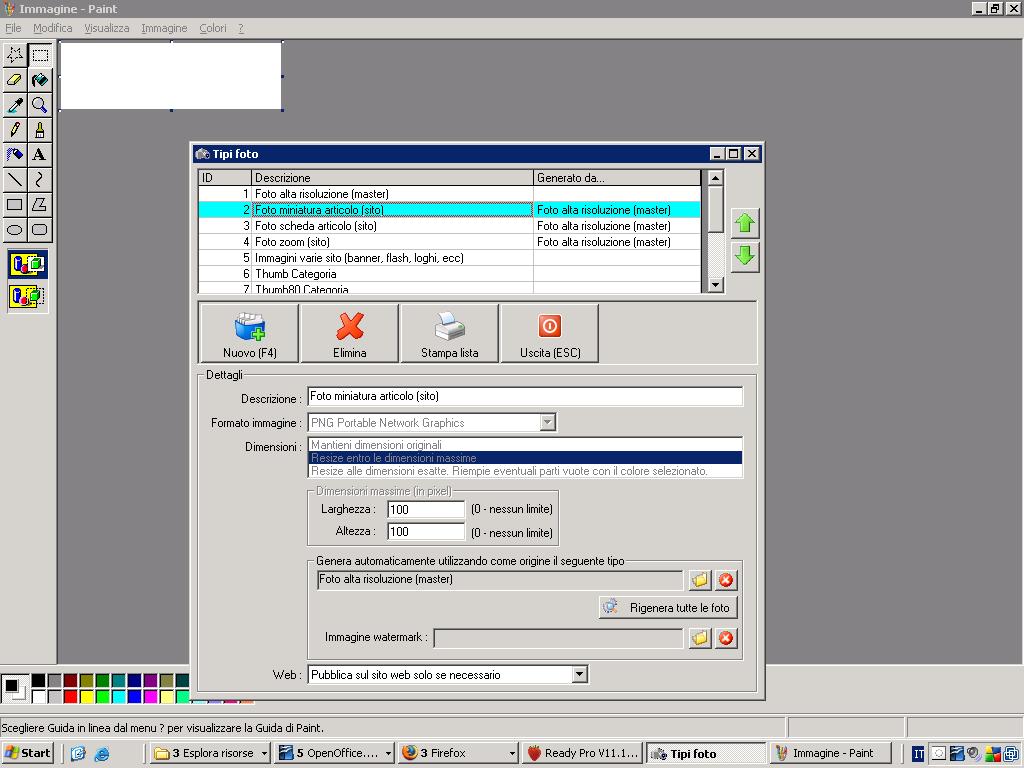Select the Rectangle shape tool
Image resolution: width=1024 pixels, height=768 pixels.
click(15, 204)
